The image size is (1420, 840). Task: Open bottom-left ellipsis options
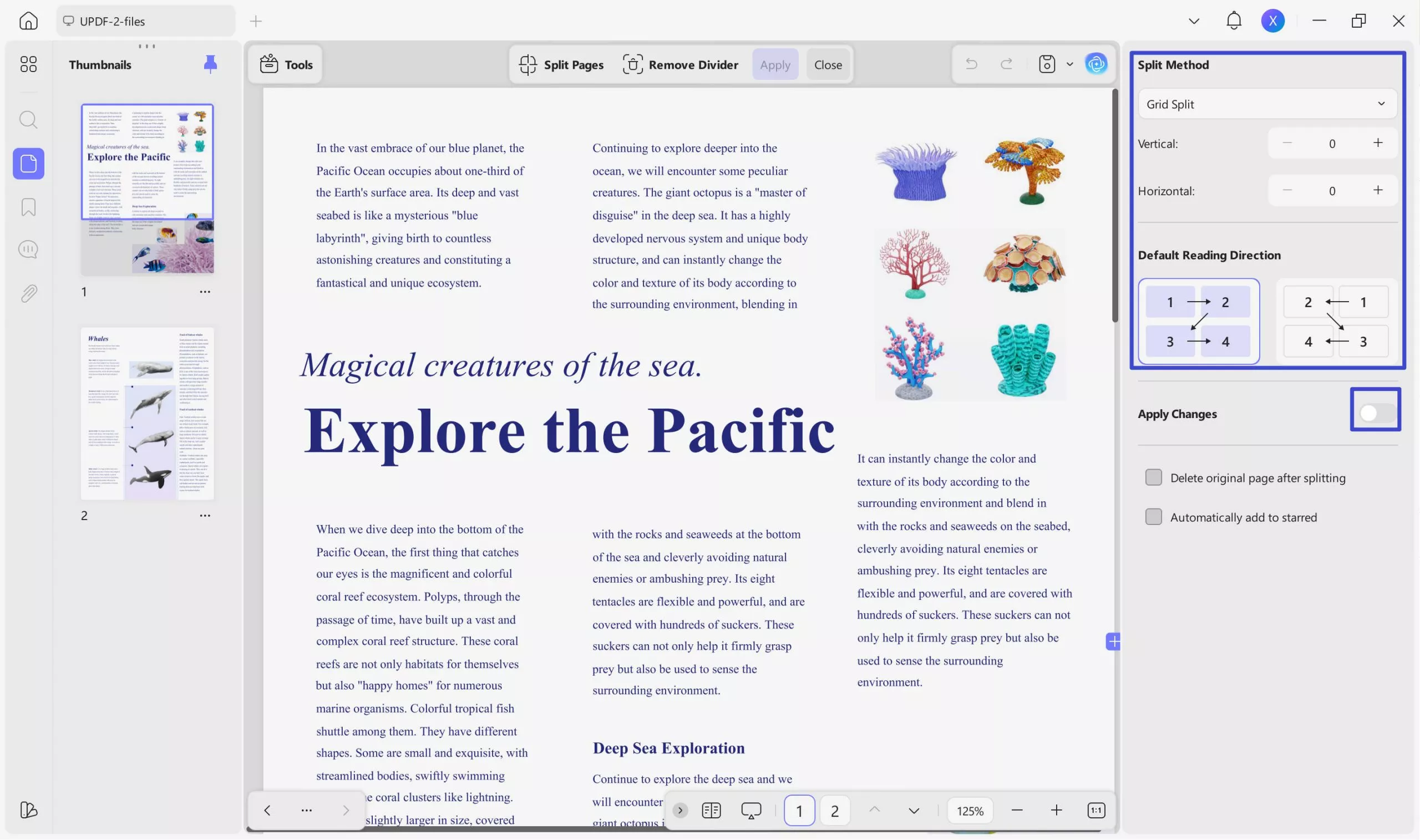[306, 811]
